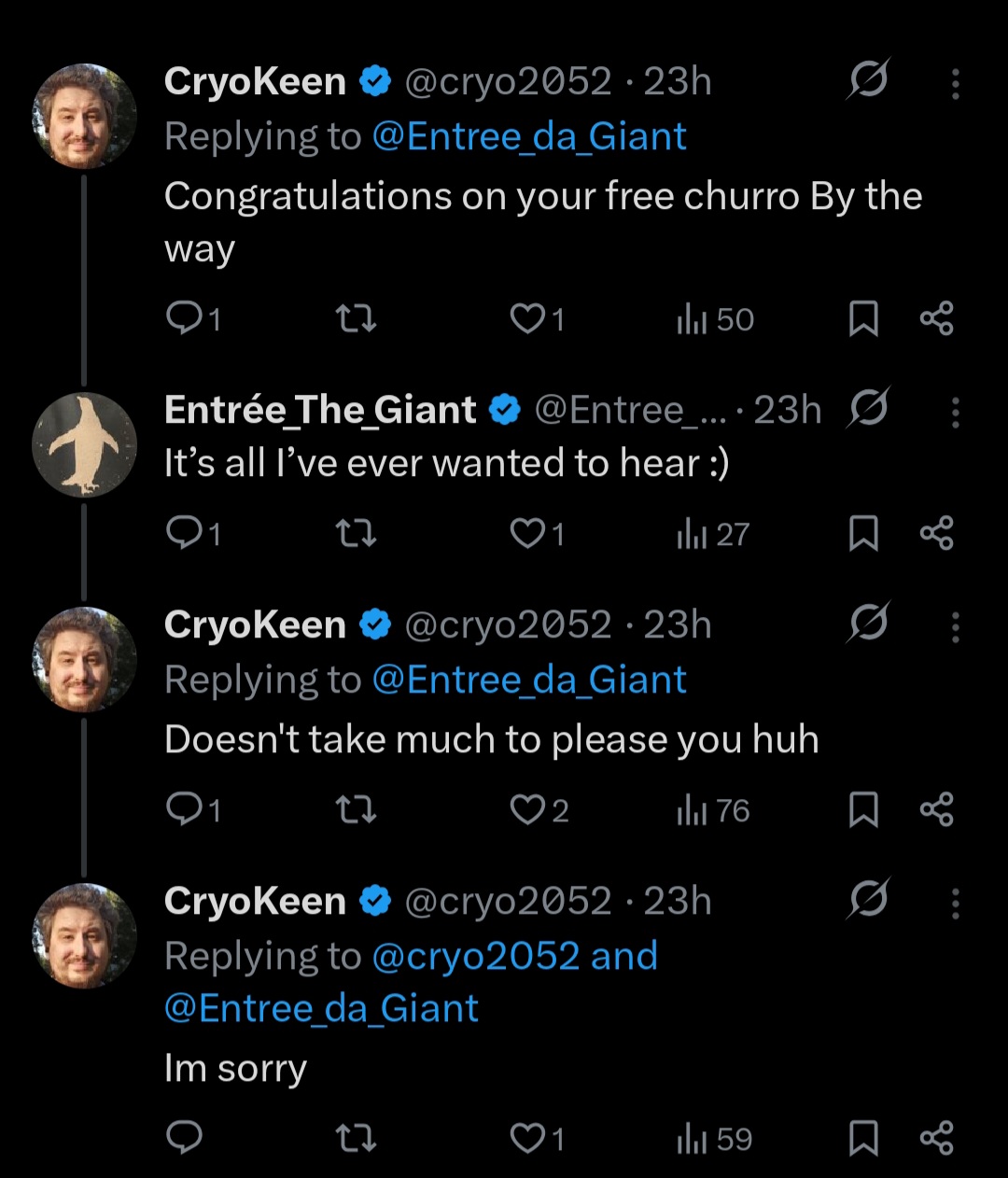Screen dimensions: 1008x1178
Task: Open Entrée_The_Giant's penguin profile picture
Action: pos(84,444)
